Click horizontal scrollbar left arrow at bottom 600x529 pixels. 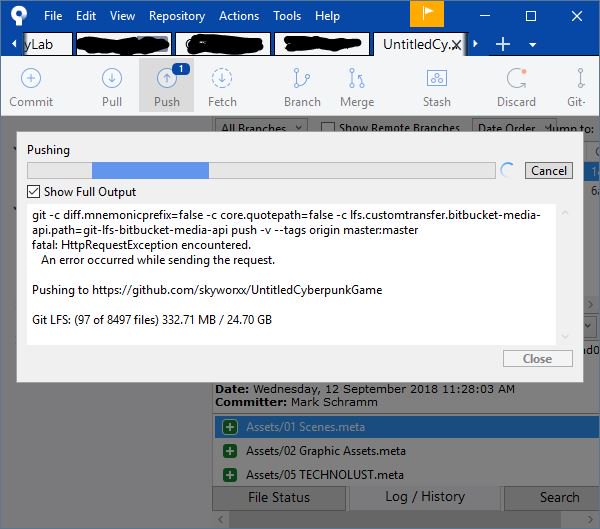coord(220,519)
